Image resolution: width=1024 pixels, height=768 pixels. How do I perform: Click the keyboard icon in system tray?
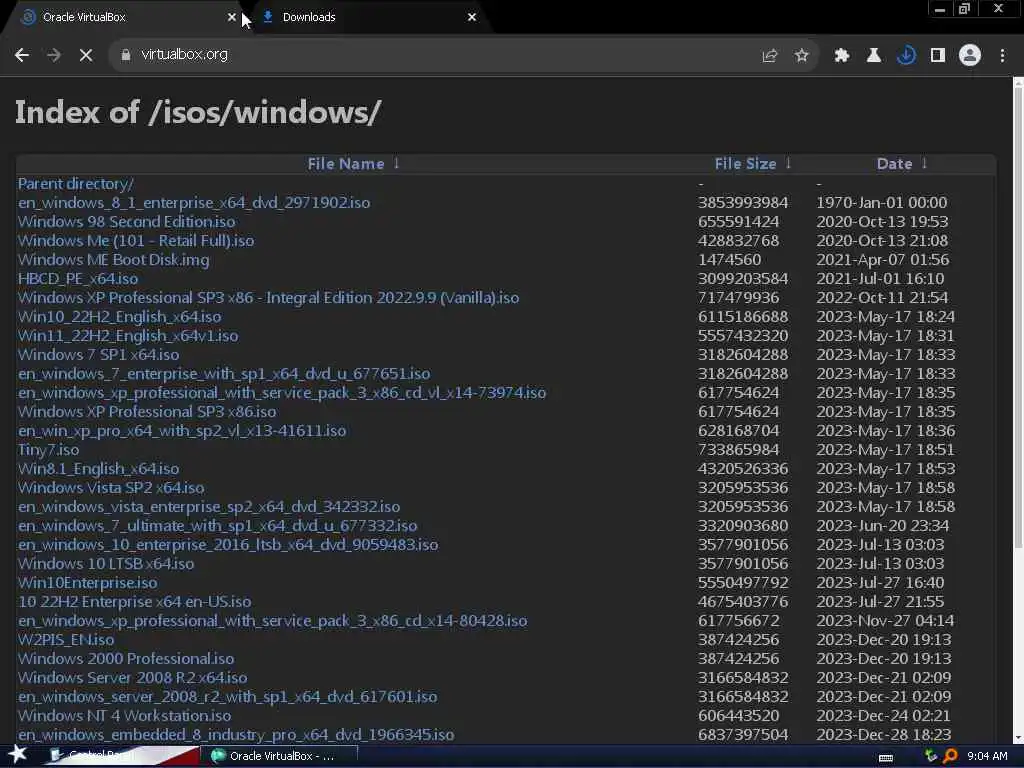click(x=886, y=757)
